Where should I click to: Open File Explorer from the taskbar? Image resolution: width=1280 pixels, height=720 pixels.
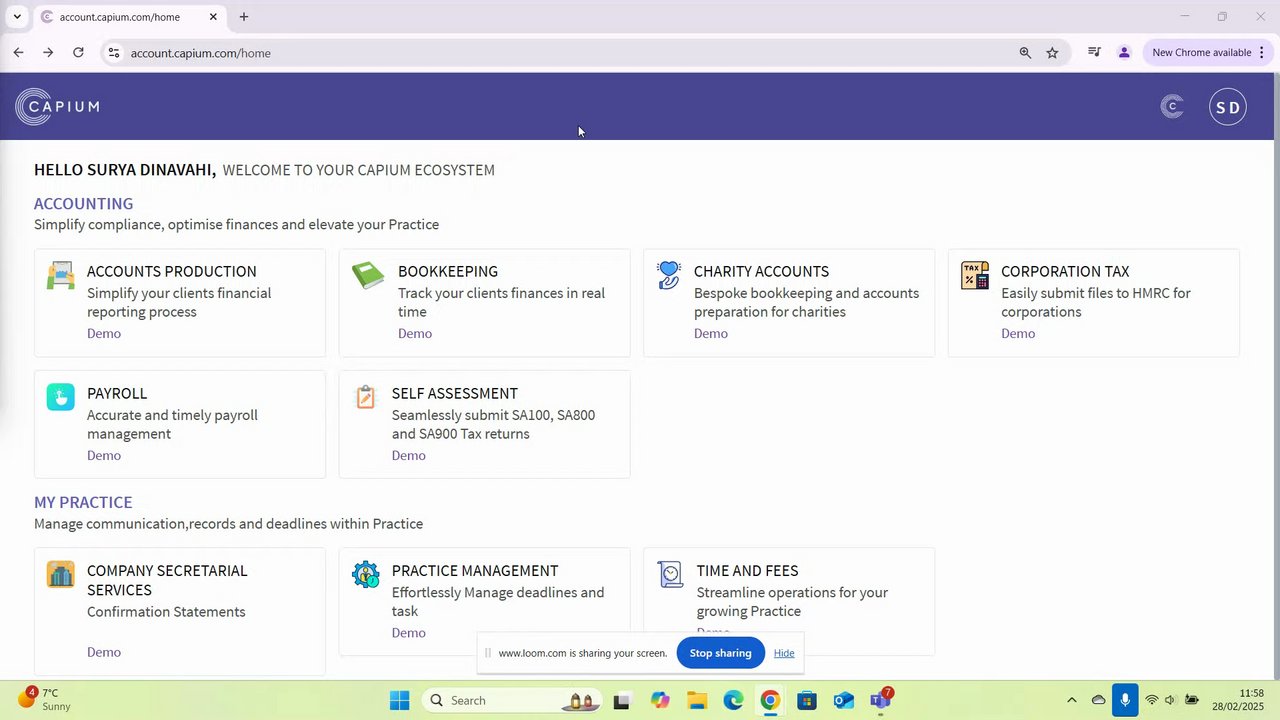click(x=696, y=700)
